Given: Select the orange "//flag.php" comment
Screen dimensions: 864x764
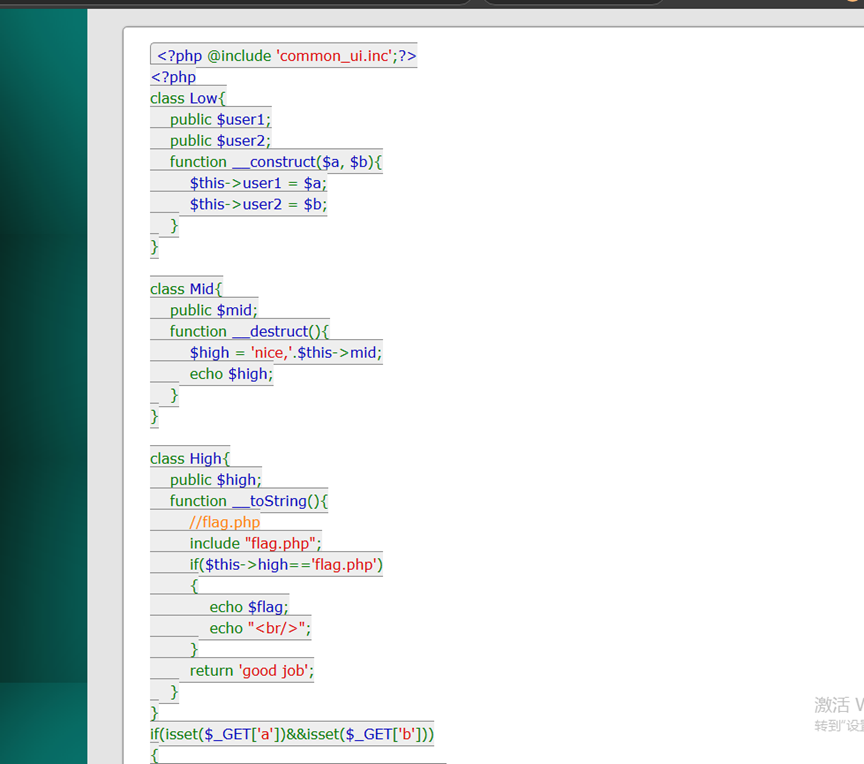Looking at the screenshot, I should (225, 522).
